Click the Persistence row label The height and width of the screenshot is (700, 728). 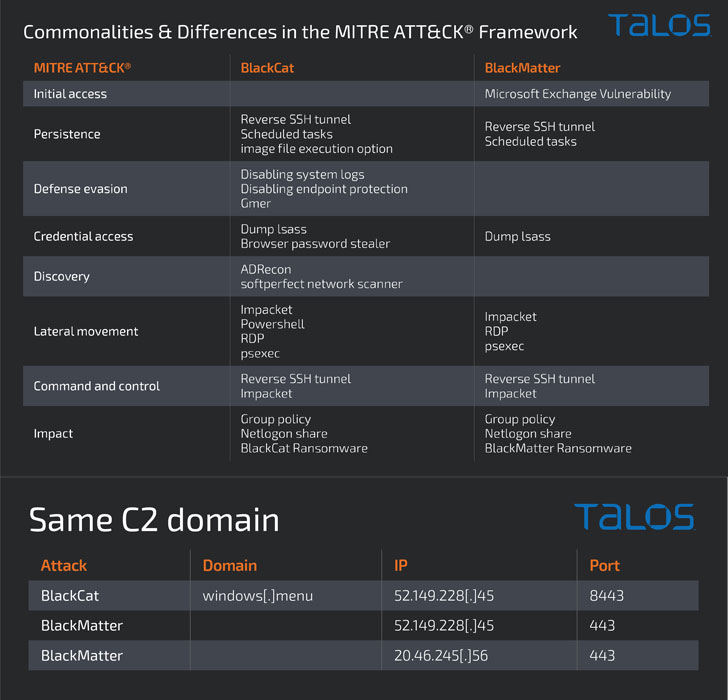click(x=67, y=134)
